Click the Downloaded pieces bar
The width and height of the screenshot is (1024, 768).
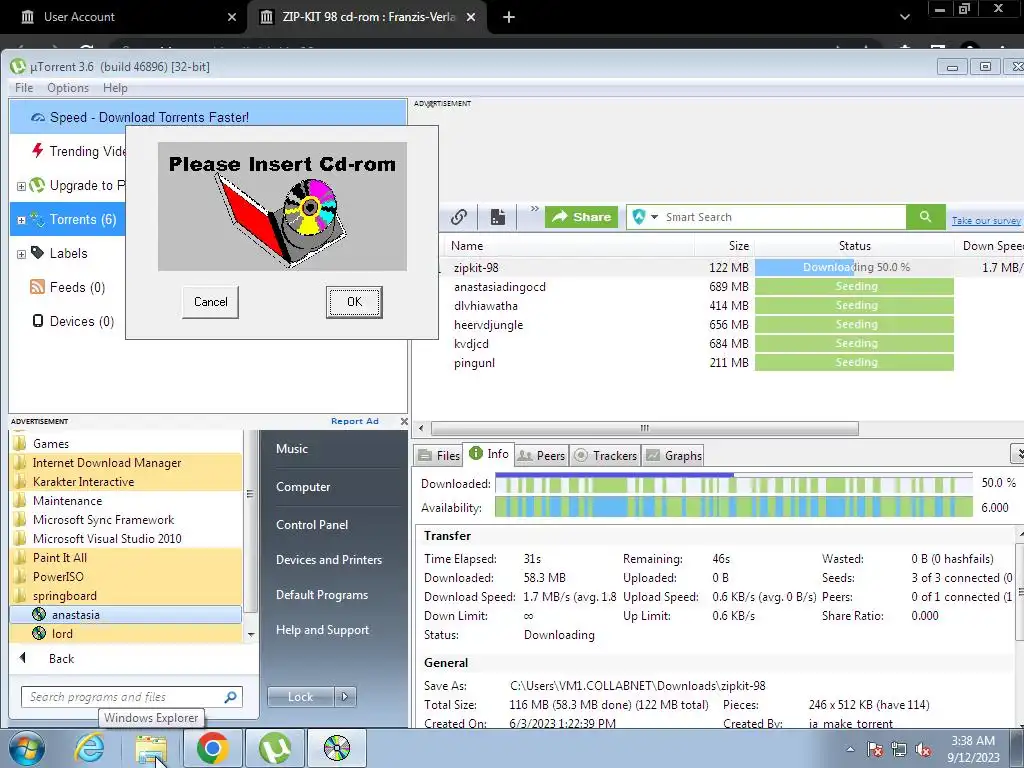pos(733,484)
